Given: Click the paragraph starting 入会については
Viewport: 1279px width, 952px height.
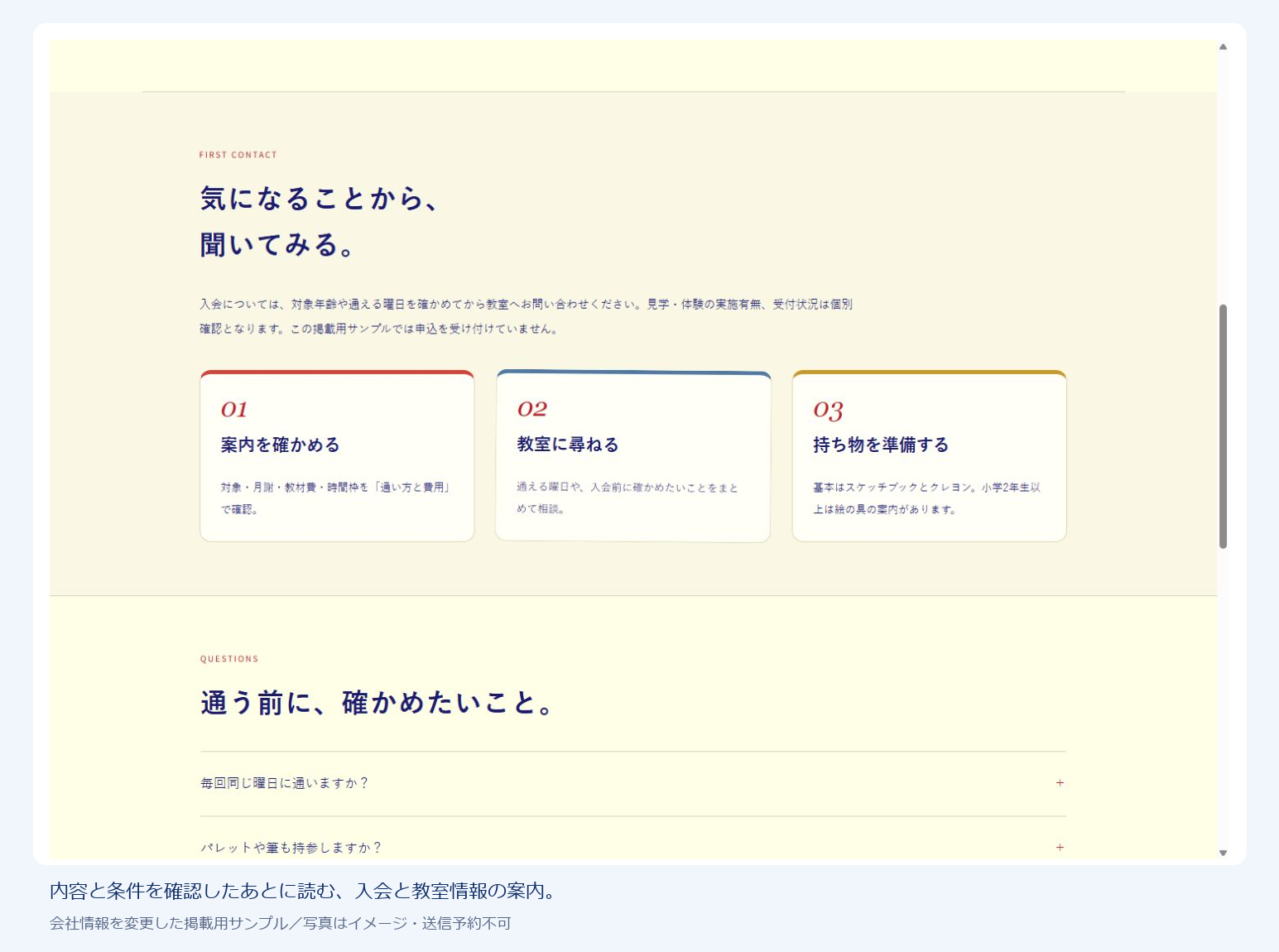Looking at the screenshot, I should 527,316.
